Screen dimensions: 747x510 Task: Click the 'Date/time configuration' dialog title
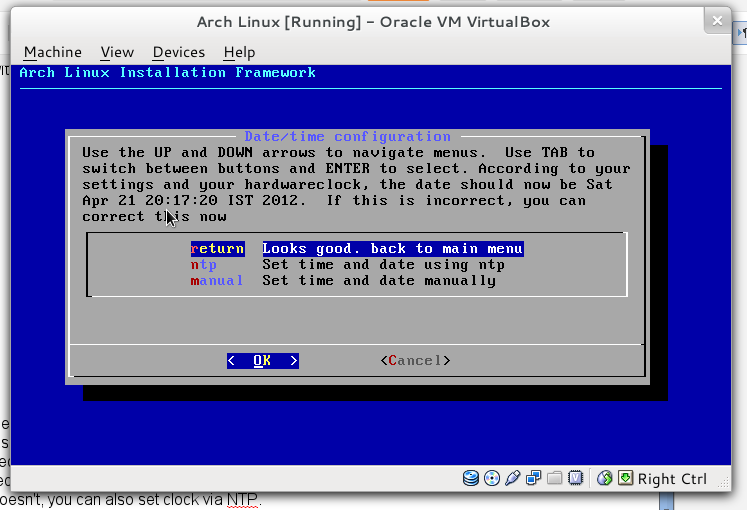click(348, 137)
